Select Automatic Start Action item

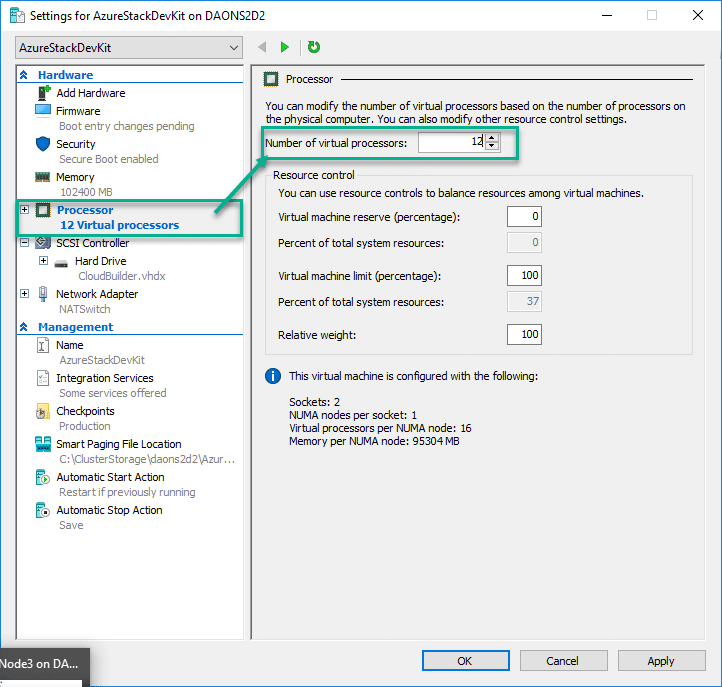pyautogui.click(x=110, y=477)
